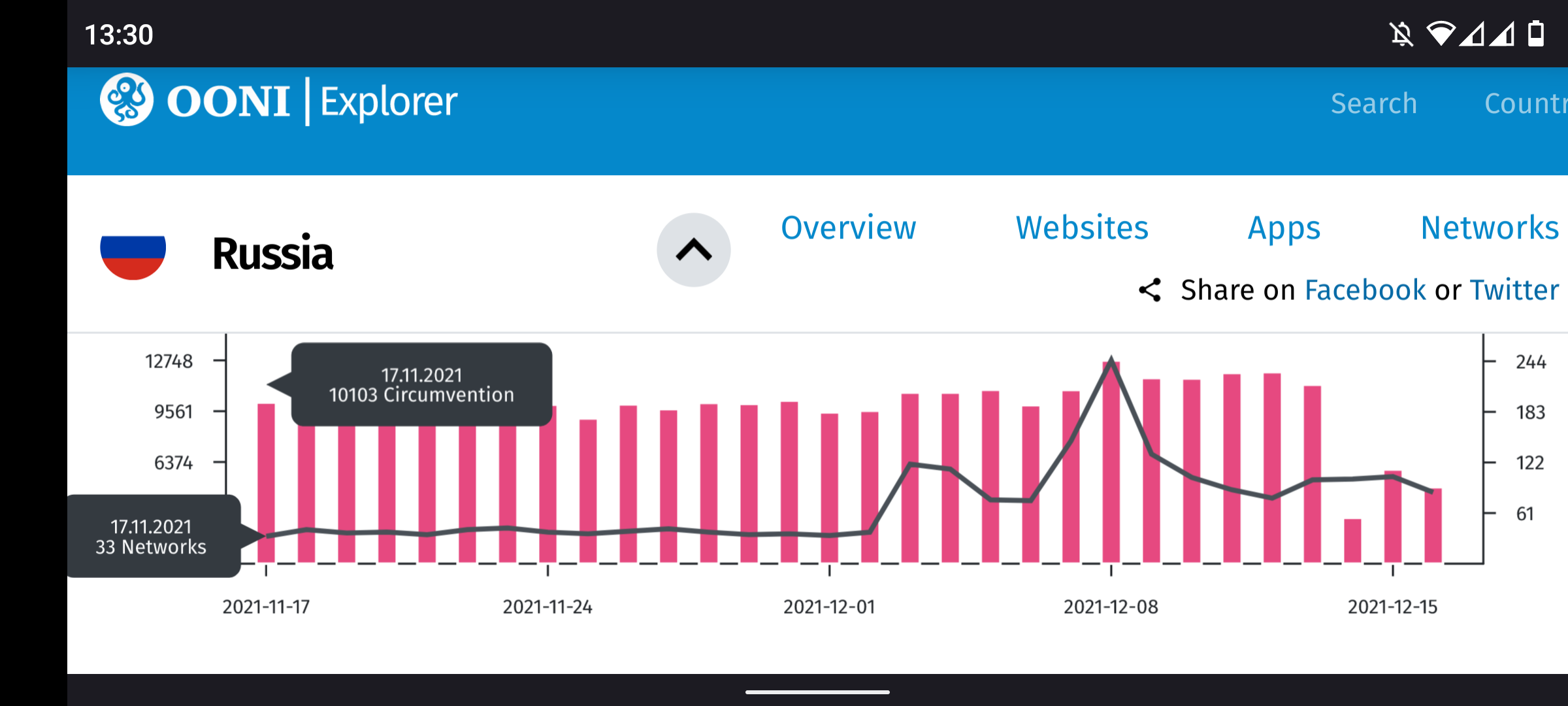Share on Twitter link

1514,290
